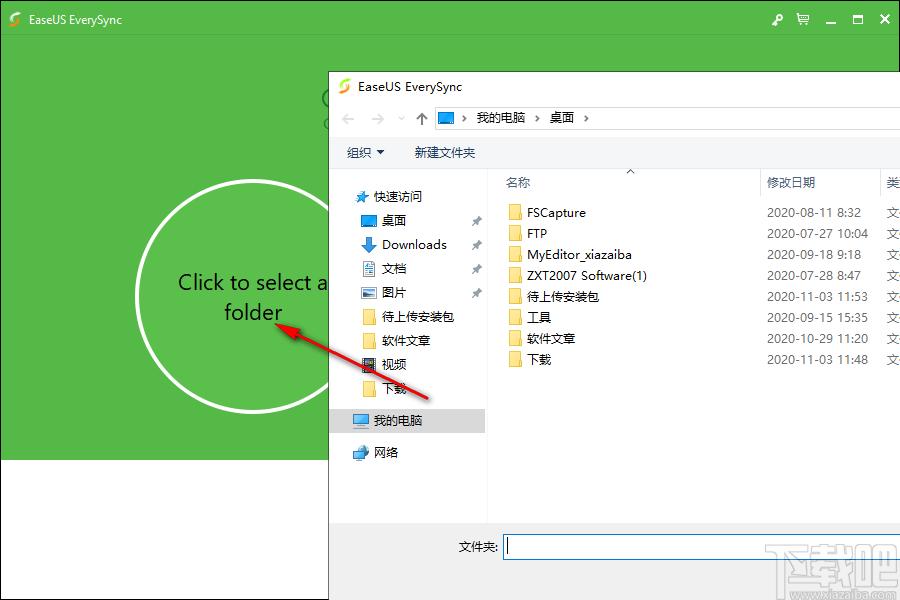Select 下载 in the navigation pane
900x600 pixels.
point(394,389)
